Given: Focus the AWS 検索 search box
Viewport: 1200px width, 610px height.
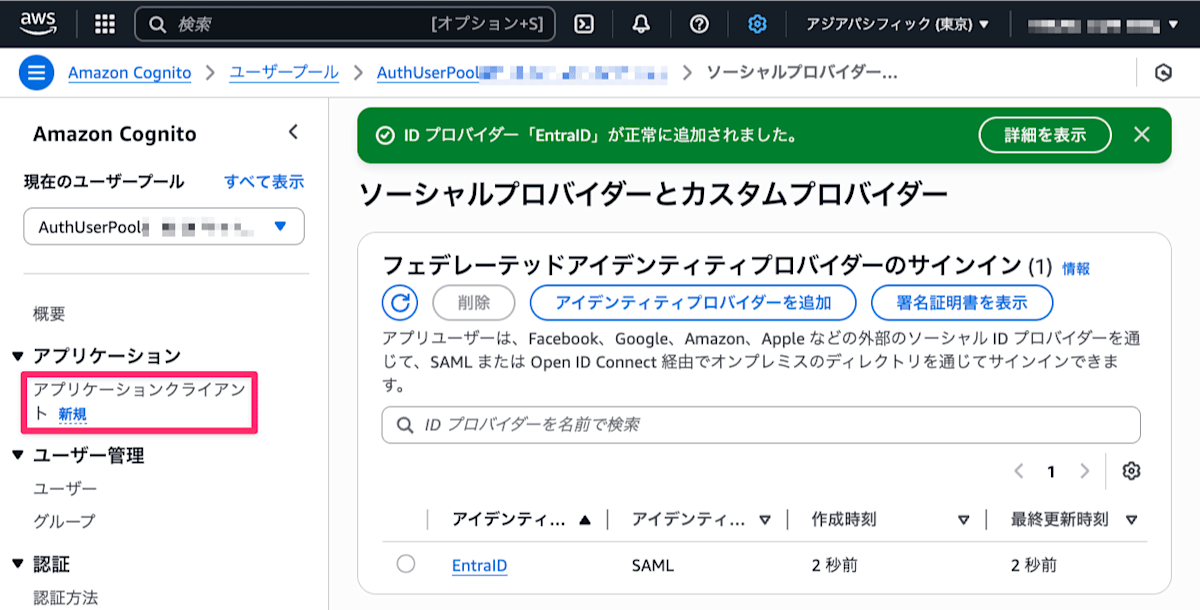Looking at the screenshot, I should pos(345,24).
